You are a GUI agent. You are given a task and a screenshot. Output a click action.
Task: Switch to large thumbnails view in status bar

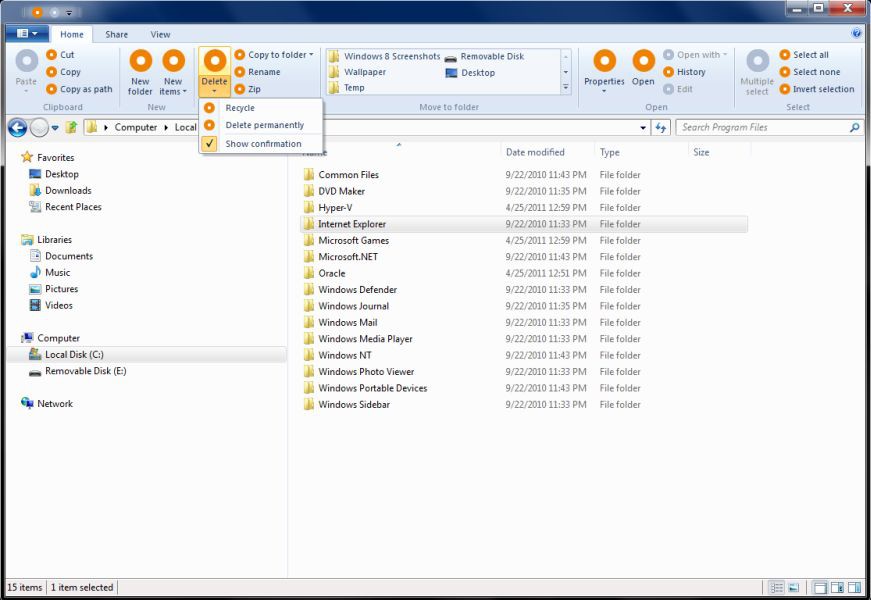click(794, 587)
